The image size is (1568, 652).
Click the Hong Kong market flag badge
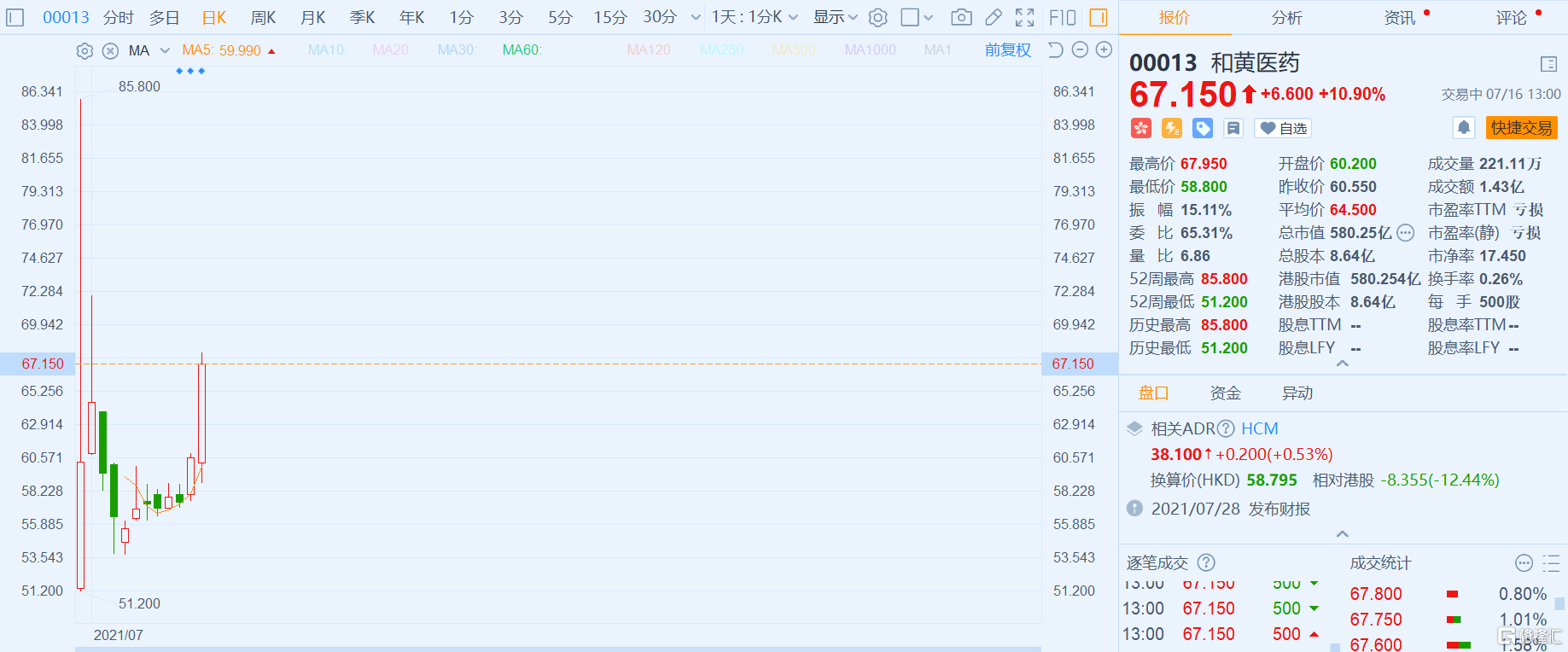1141,128
